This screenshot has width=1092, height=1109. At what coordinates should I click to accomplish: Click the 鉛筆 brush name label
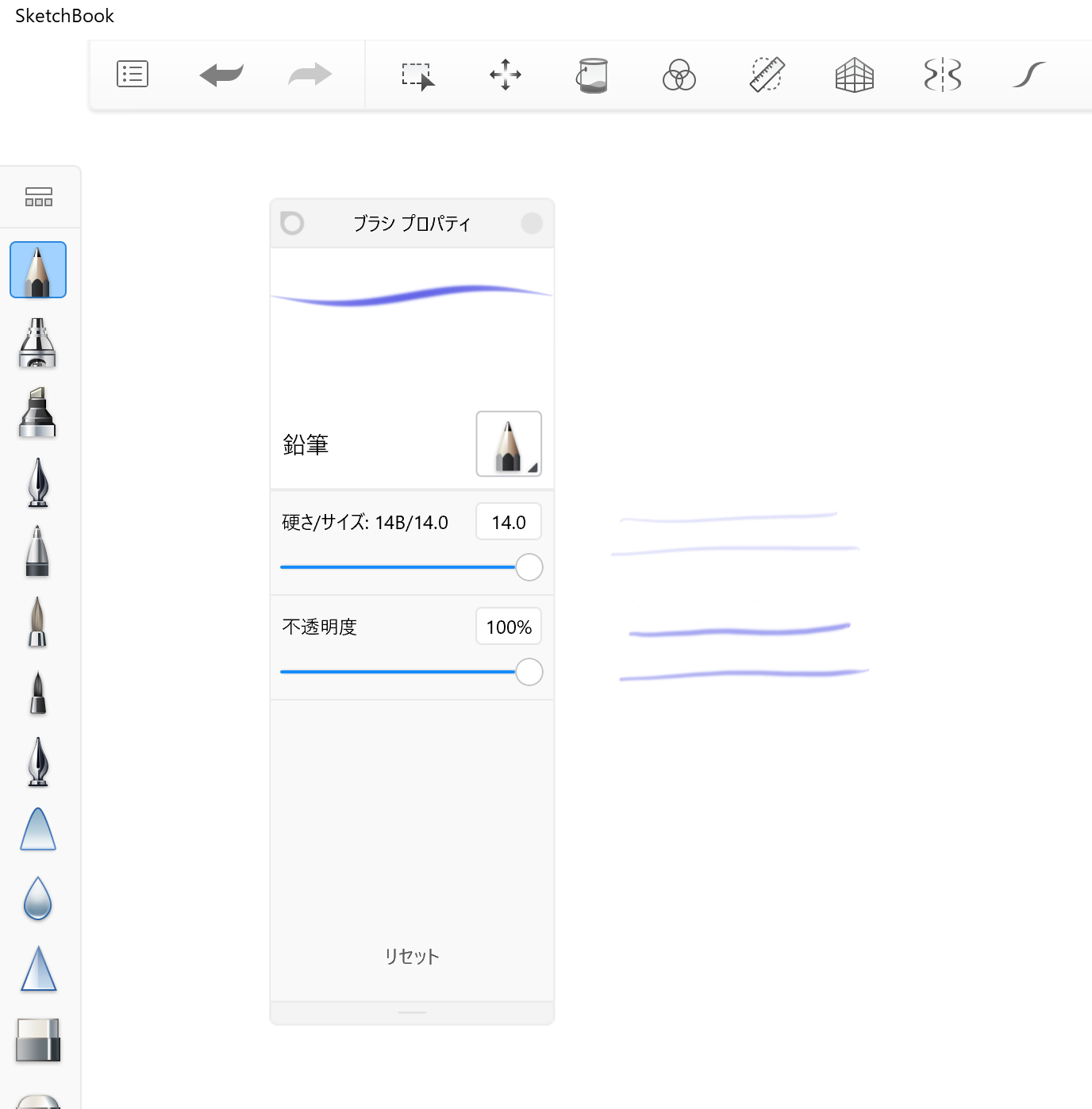click(x=306, y=444)
